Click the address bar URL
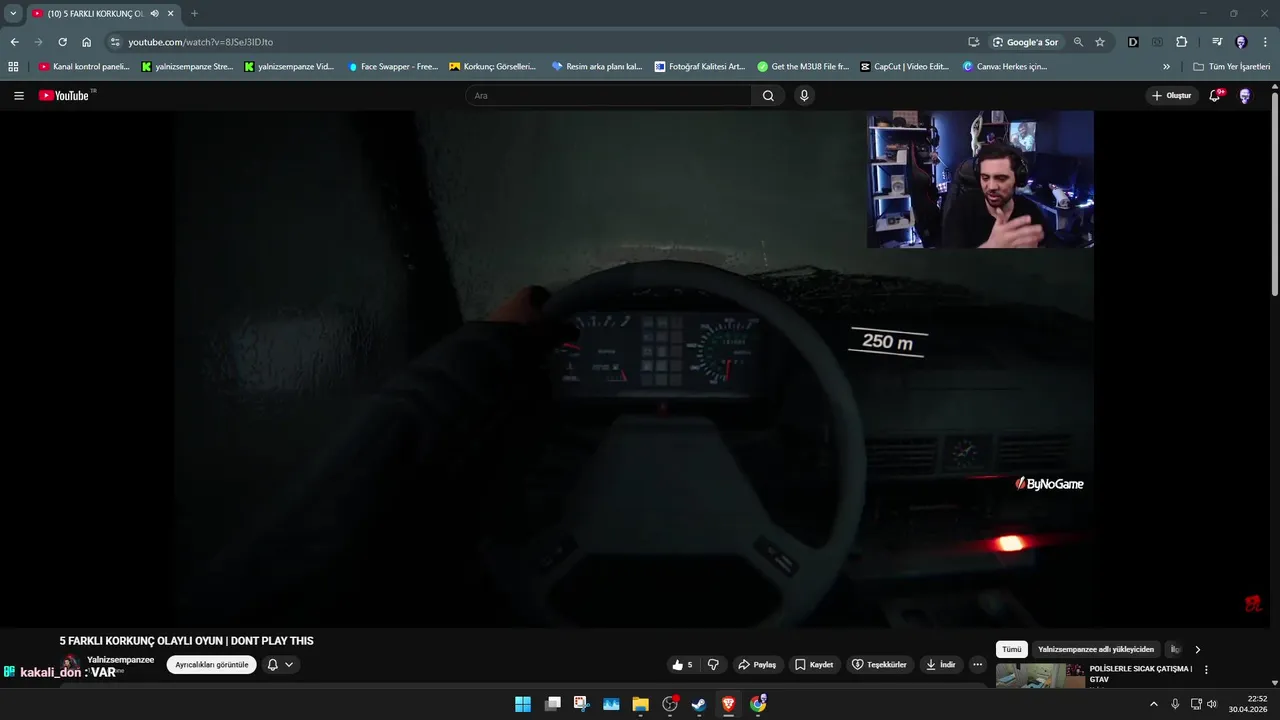The width and height of the screenshot is (1280, 720). [200, 42]
